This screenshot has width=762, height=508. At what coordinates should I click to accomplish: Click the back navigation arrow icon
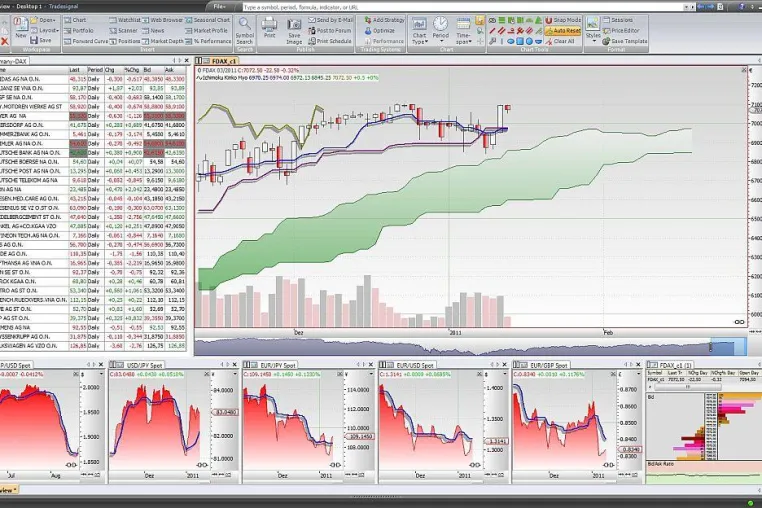[x=700, y=7]
